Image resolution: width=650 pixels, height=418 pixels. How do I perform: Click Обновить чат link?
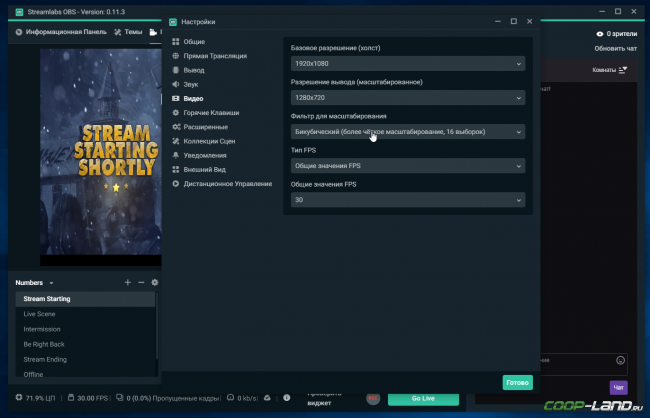(616, 49)
